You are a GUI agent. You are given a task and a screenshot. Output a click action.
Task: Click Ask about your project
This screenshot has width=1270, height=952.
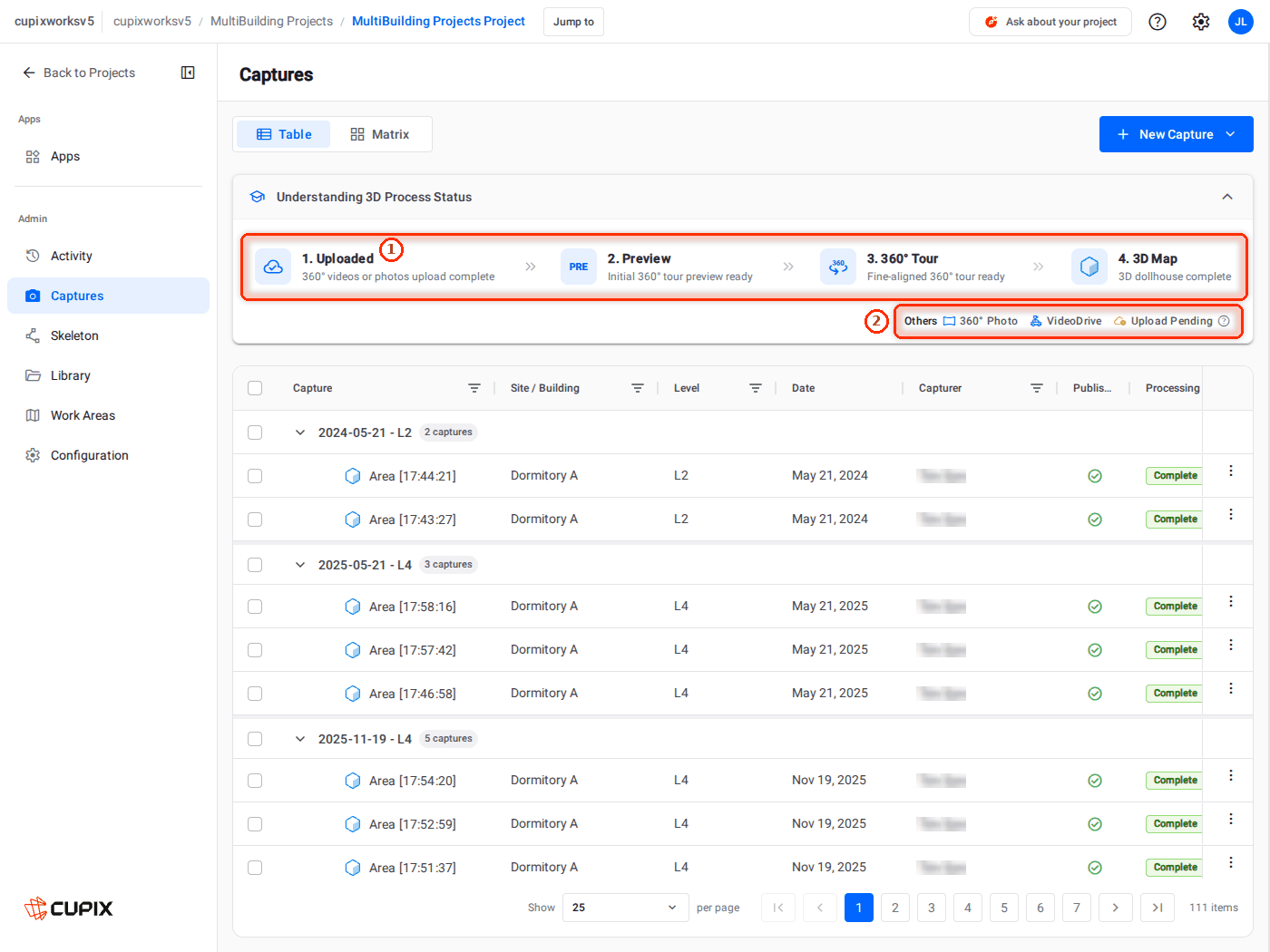tap(1050, 22)
